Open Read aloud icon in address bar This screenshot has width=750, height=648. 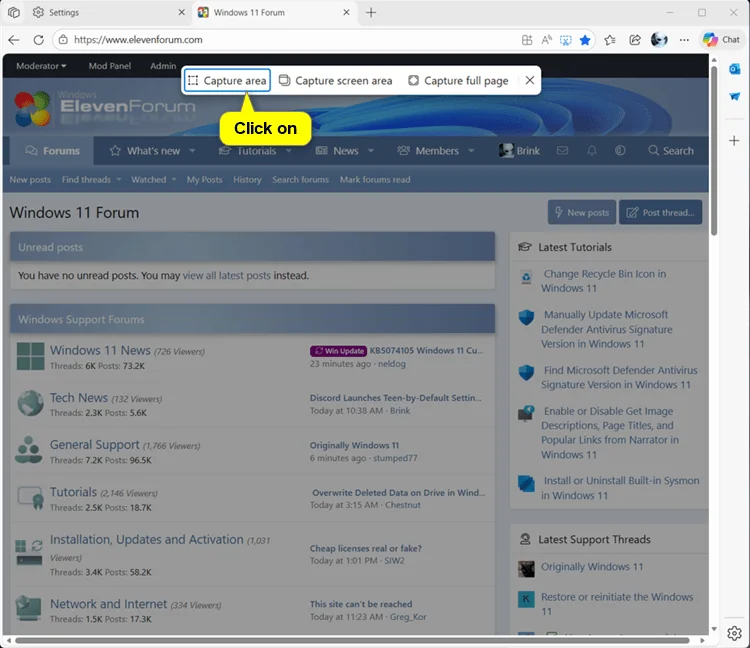pos(546,40)
